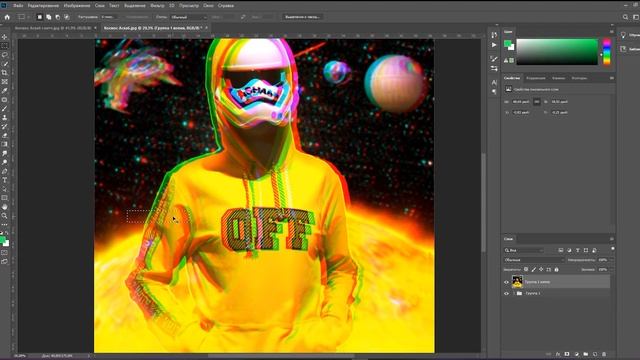Switch to the Каналы tab

pyautogui.click(x=558, y=78)
